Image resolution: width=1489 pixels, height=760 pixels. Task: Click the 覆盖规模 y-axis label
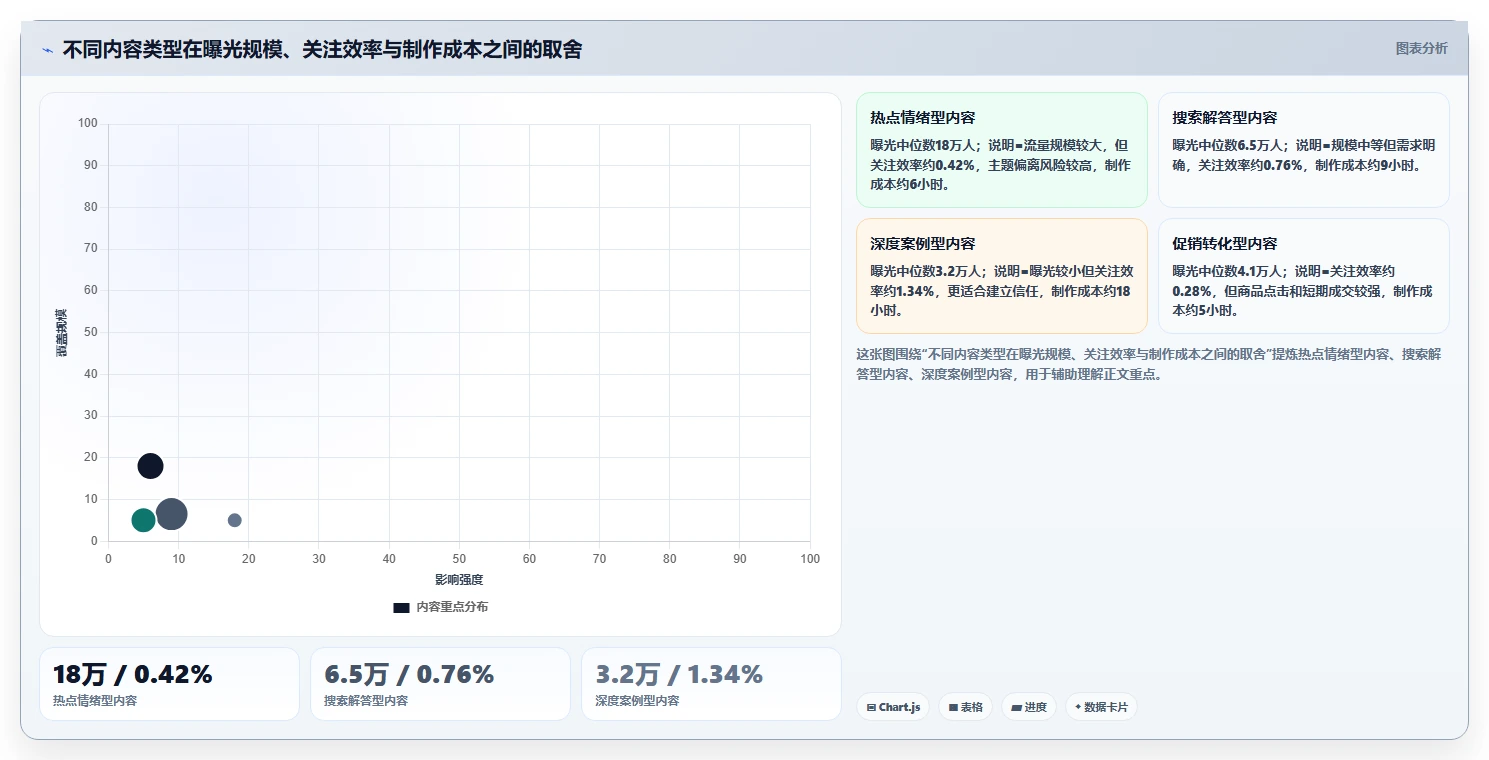click(x=62, y=332)
